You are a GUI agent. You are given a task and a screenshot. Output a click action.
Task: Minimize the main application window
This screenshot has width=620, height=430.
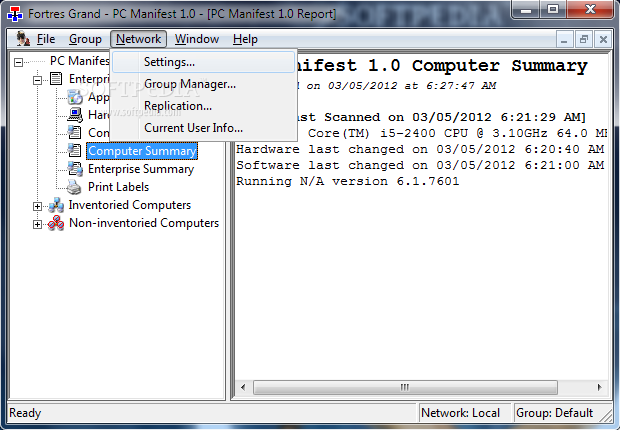(x=526, y=9)
